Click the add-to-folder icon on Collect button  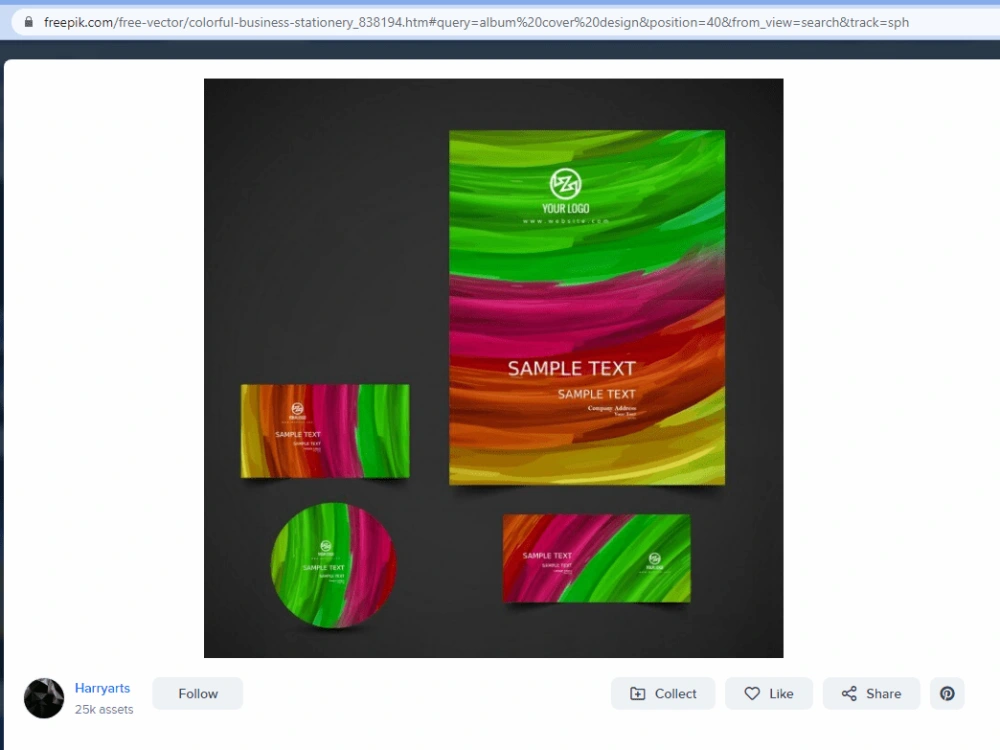click(x=637, y=693)
